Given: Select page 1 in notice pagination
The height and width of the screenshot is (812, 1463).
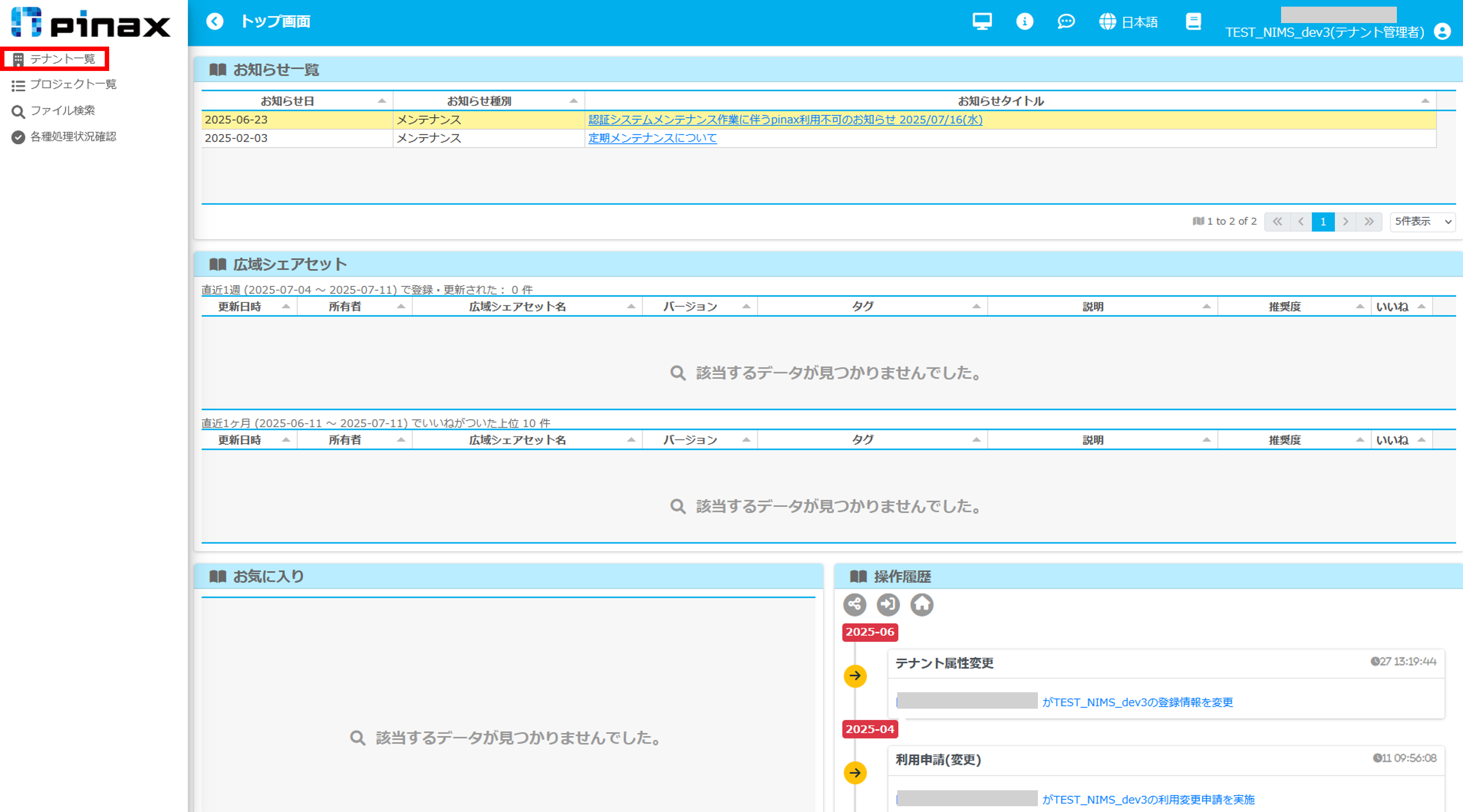Looking at the screenshot, I should (1323, 221).
